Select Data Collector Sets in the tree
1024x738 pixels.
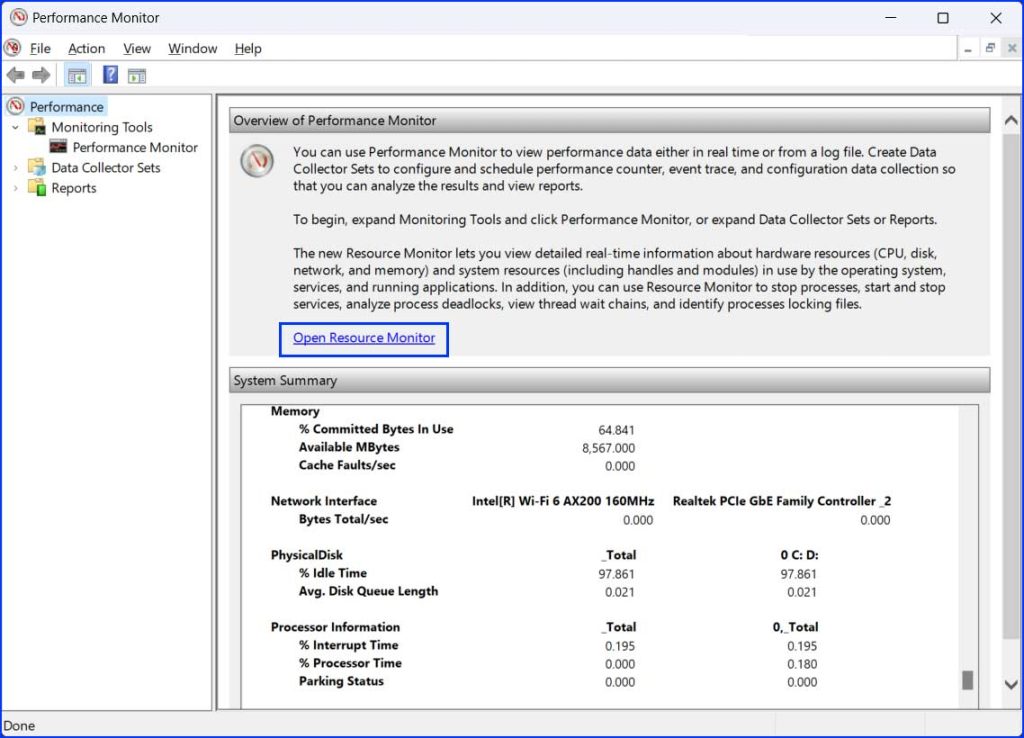tap(106, 167)
